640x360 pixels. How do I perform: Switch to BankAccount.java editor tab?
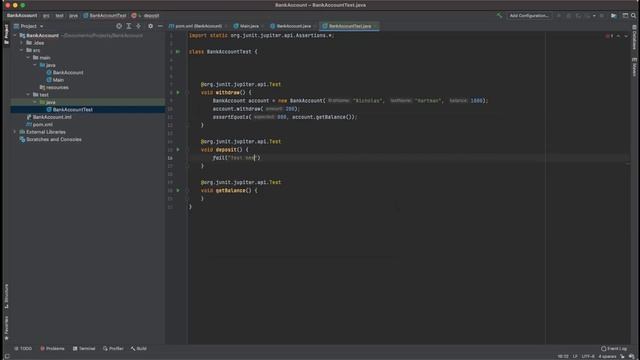(293, 26)
